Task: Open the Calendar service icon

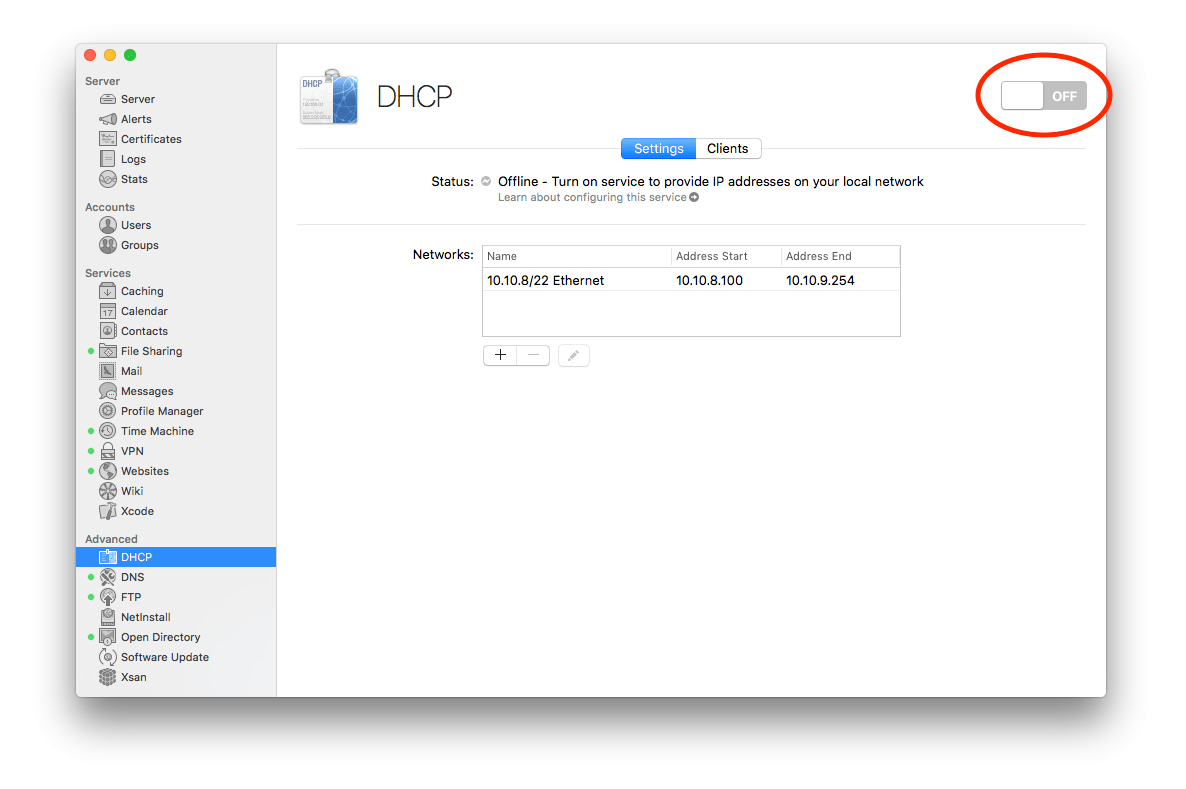Action: tap(108, 311)
